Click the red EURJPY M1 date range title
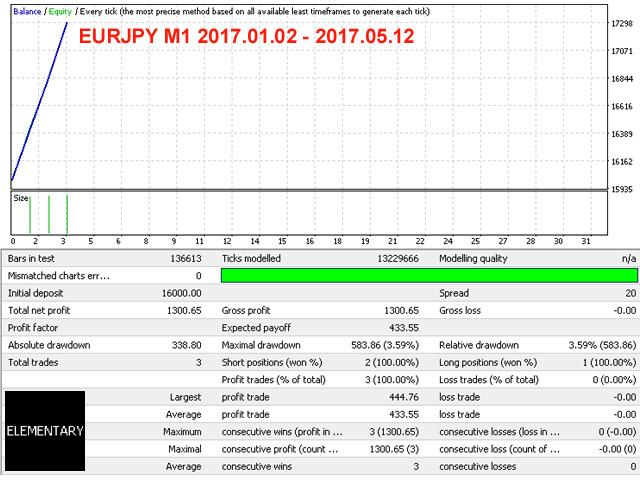This screenshot has height=480, width=640. pos(246,36)
